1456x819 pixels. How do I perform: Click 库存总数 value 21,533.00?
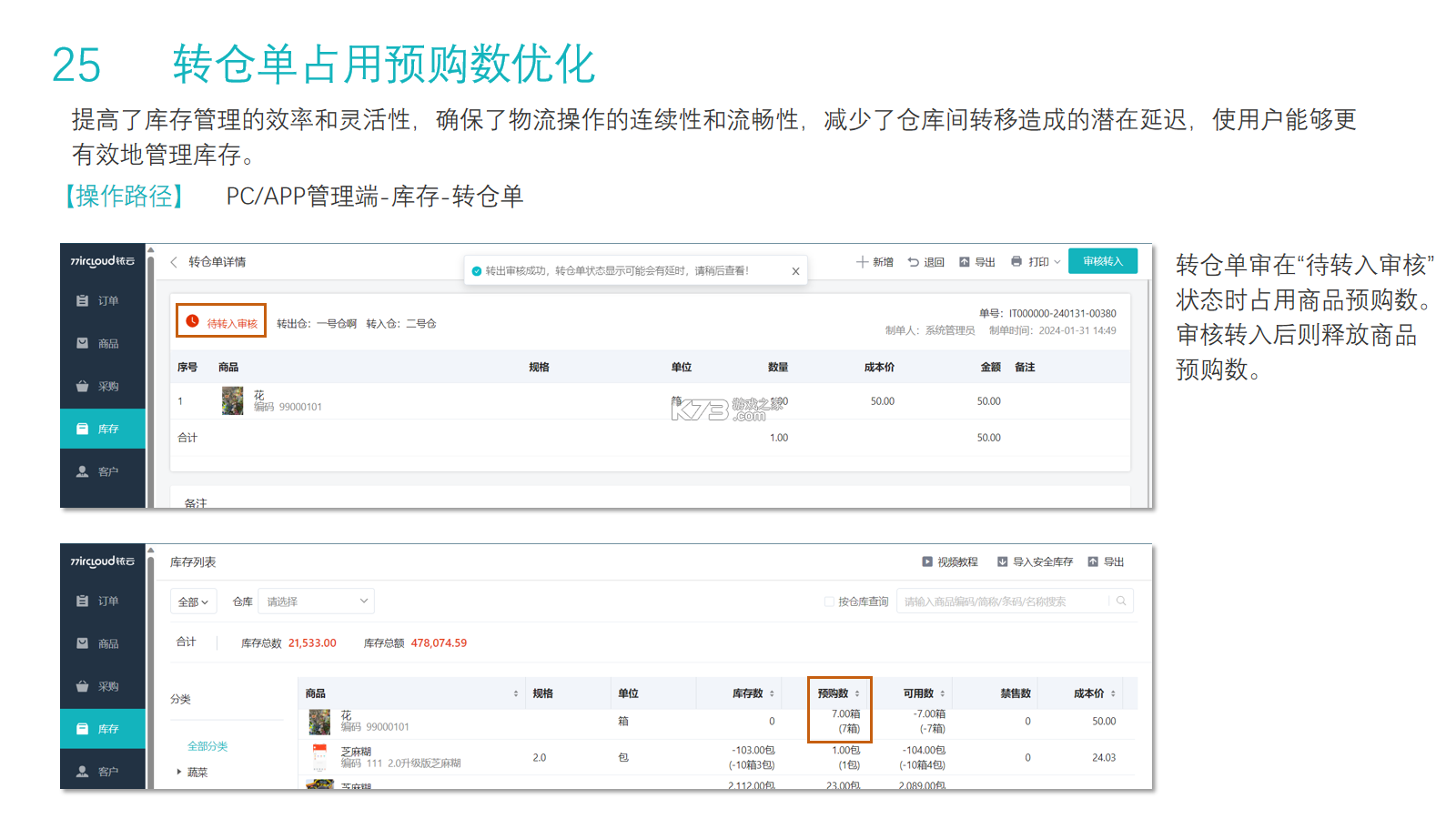click(312, 643)
